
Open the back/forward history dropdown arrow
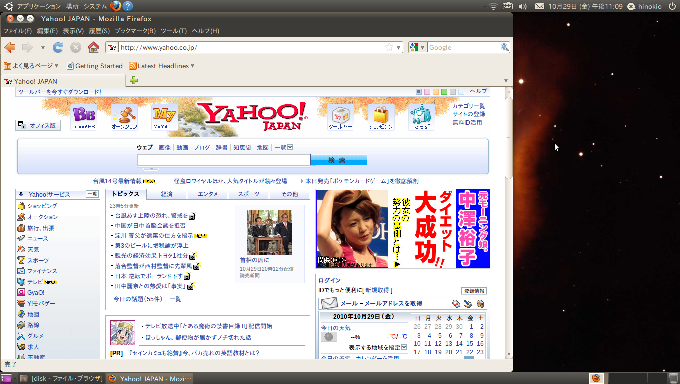(42, 47)
